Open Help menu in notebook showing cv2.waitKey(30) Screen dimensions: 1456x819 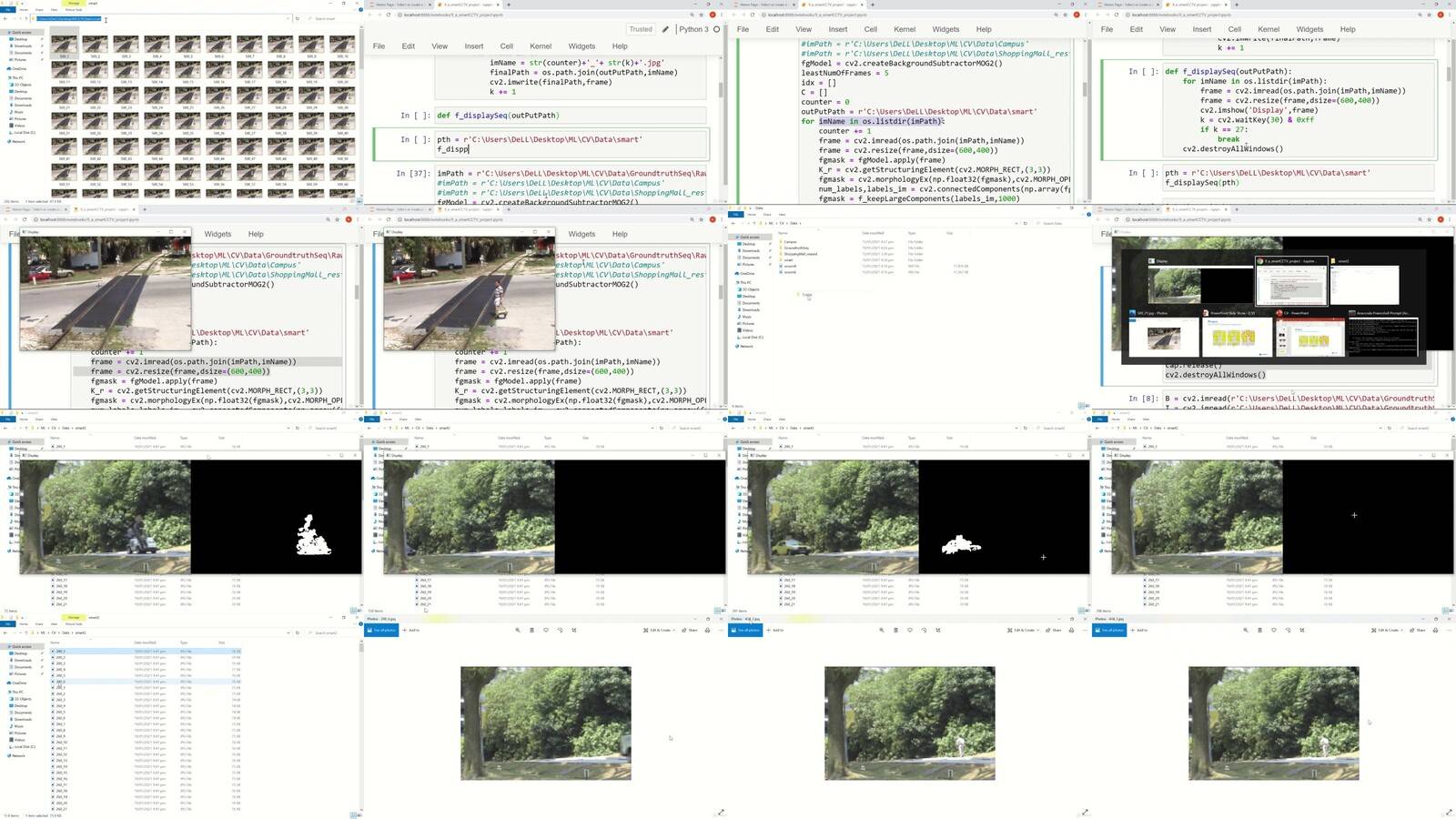[x=1348, y=29]
